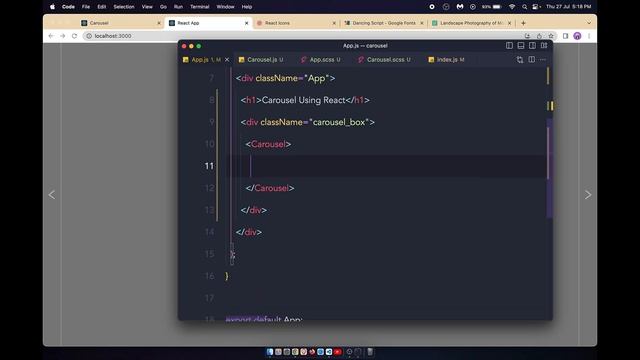Close the App.js editor tab
Image resolution: width=640 pixels, height=360 pixels.
point(227,60)
